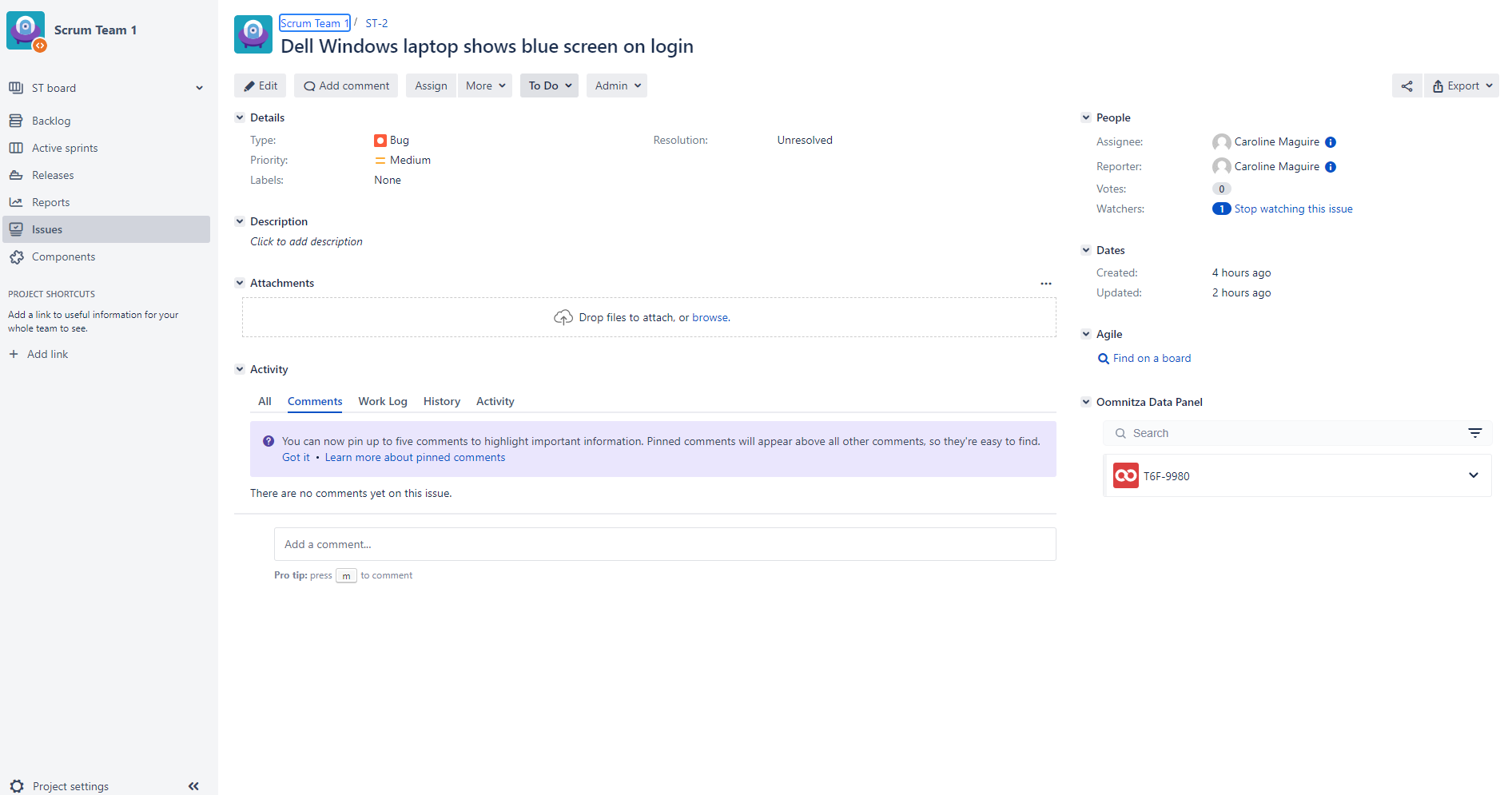Switch to the Work Log tab

382,401
